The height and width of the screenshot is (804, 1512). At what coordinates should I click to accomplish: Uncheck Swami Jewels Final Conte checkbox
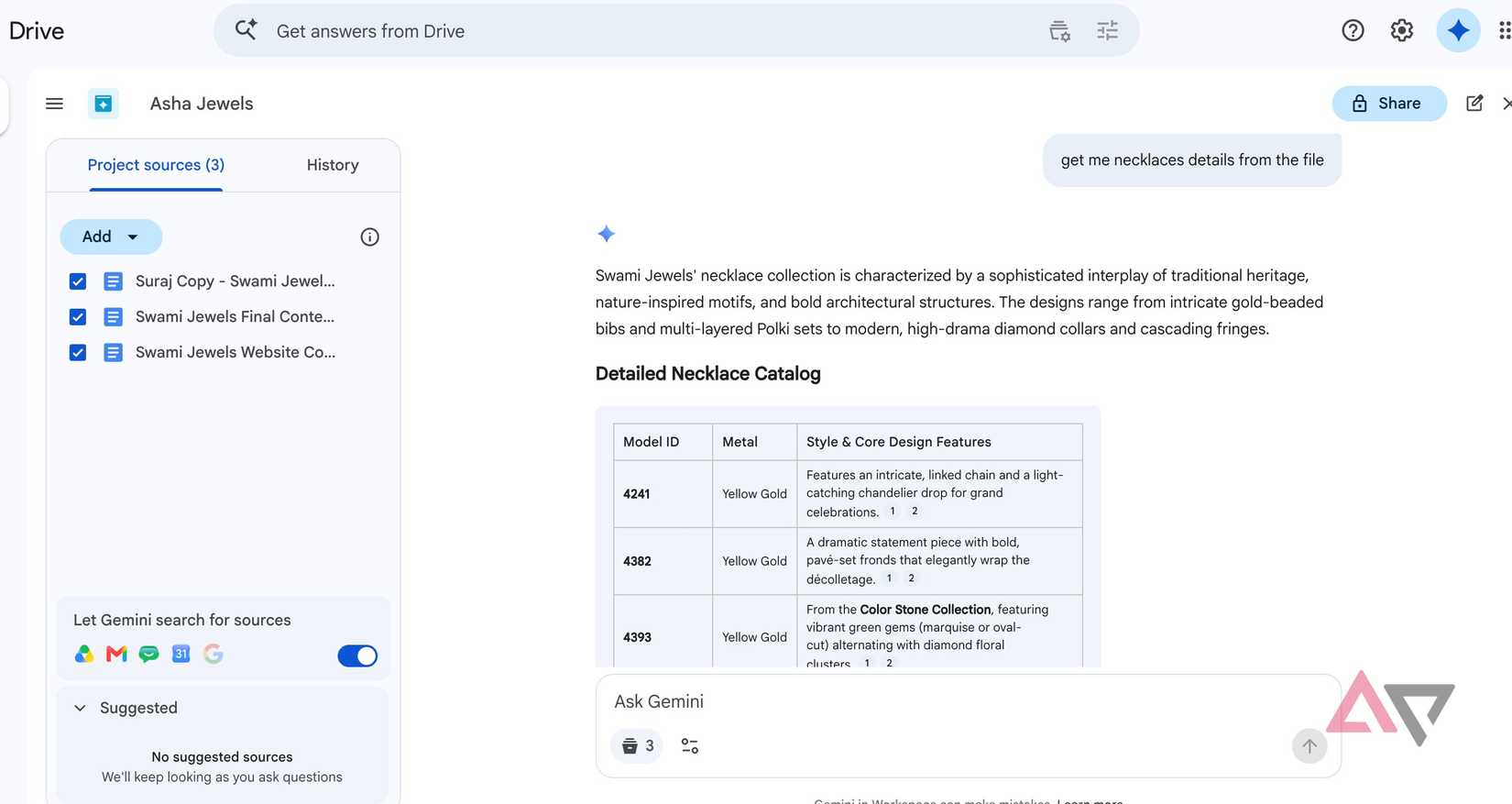tap(78, 317)
